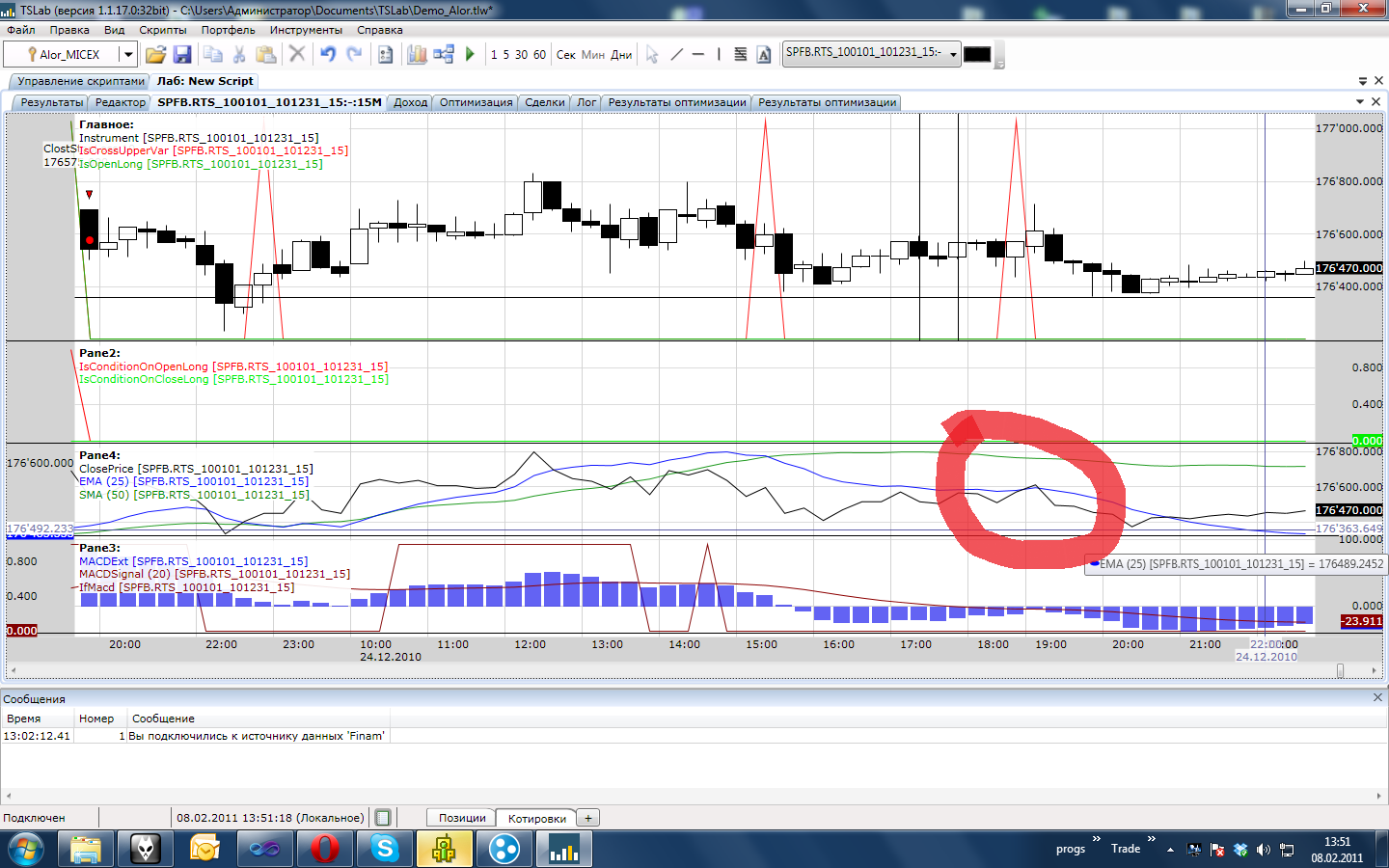
Task: Switch to the Оптимизация tab
Action: pos(476,102)
